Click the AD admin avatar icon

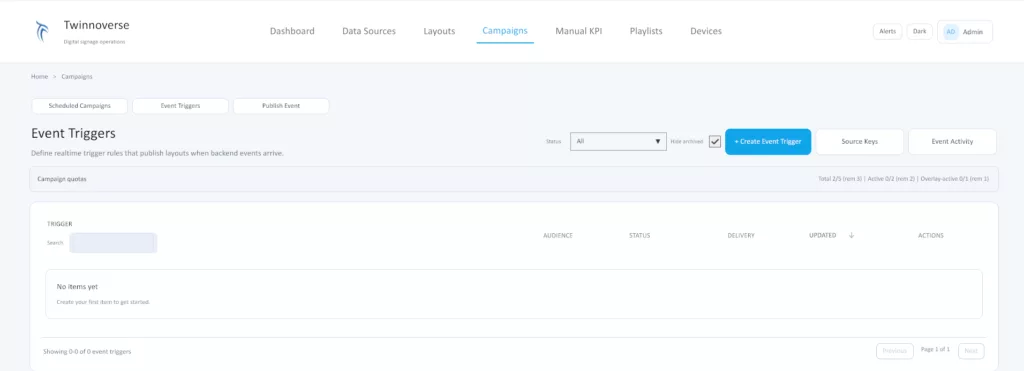[x=951, y=31]
